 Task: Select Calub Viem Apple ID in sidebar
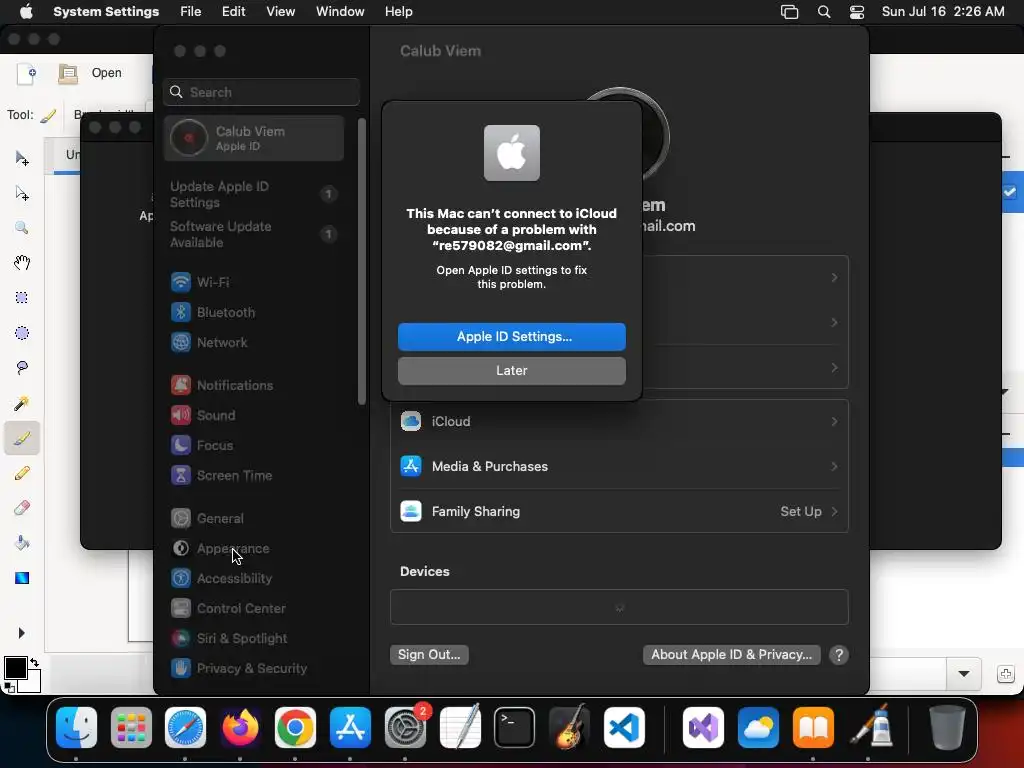click(254, 138)
